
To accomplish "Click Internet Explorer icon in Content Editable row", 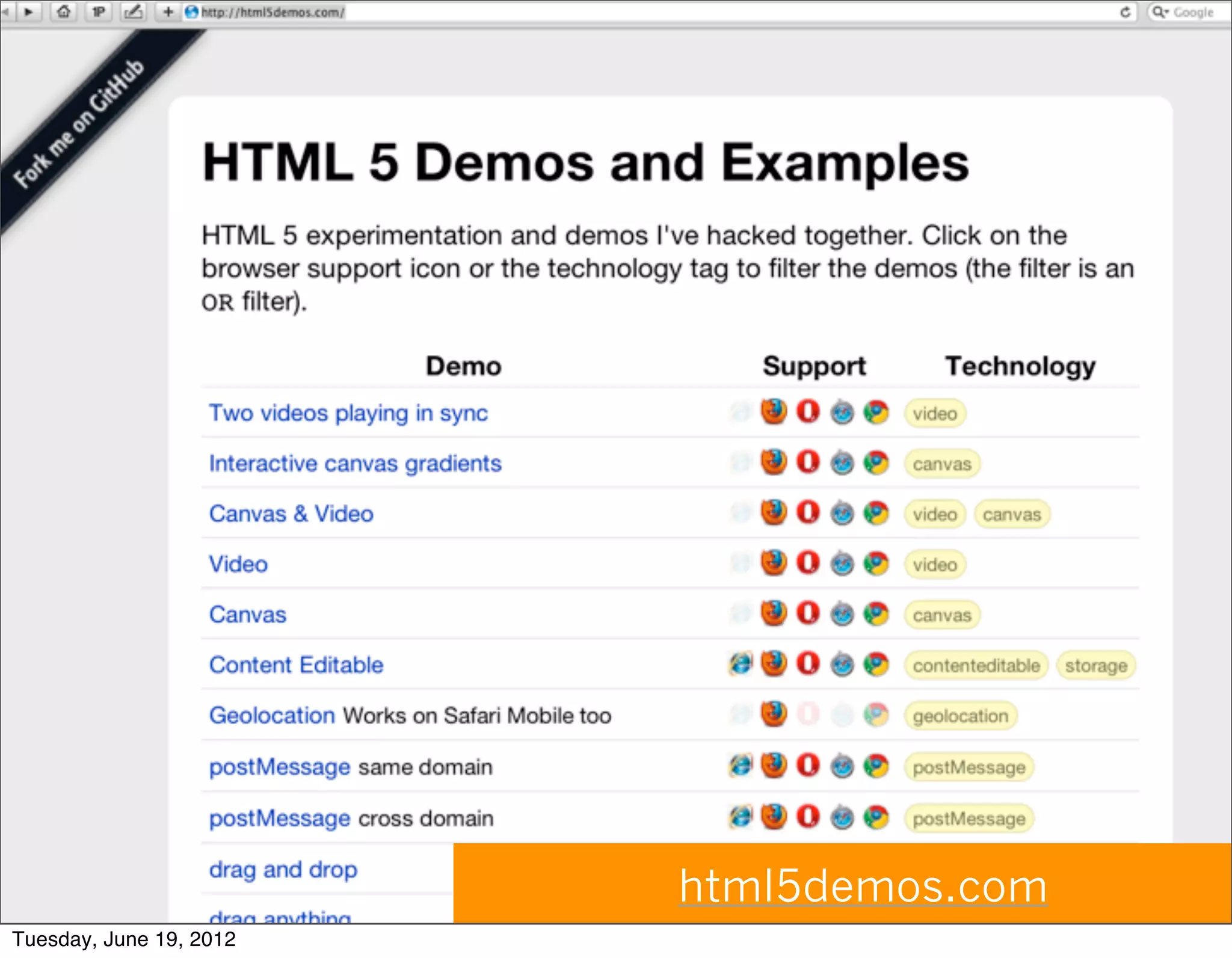I will (741, 664).
